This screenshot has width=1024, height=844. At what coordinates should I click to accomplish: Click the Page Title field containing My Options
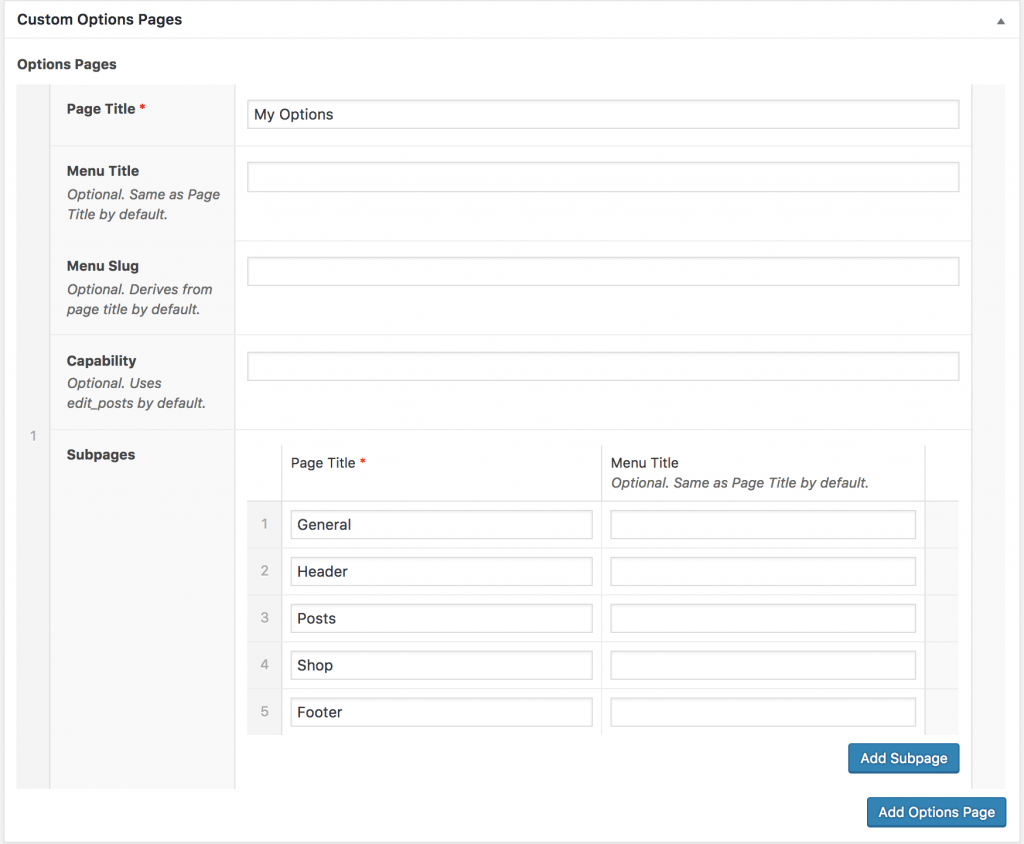pos(603,114)
